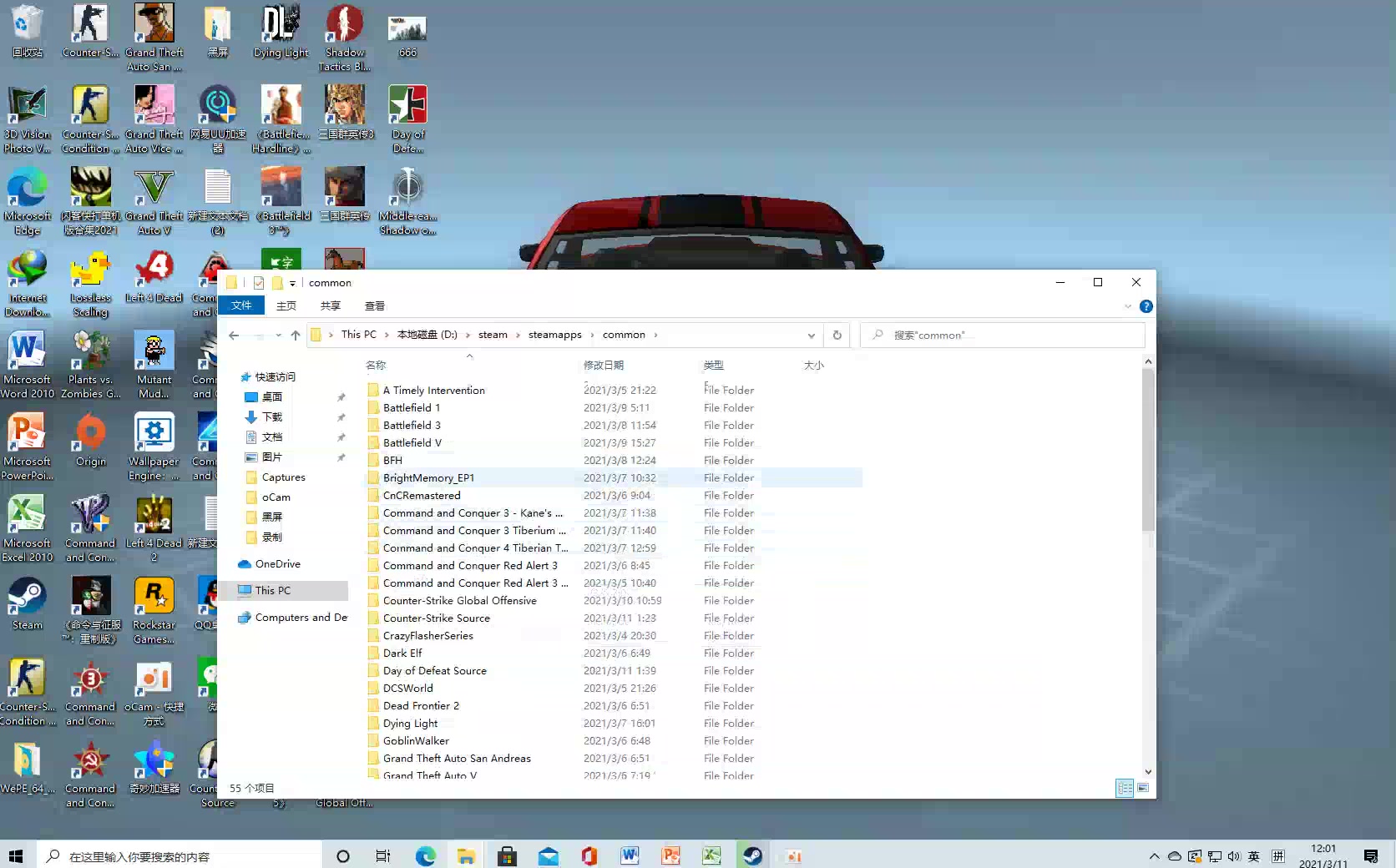Open Microsoft Excel 2010 desktop shortcut
Viewport: 1396px width, 868px height.
(x=28, y=528)
